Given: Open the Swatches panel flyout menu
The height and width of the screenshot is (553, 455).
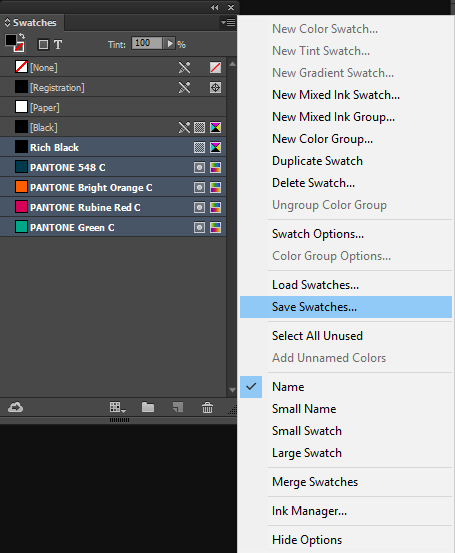Looking at the screenshot, I should [x=228, y=23].
